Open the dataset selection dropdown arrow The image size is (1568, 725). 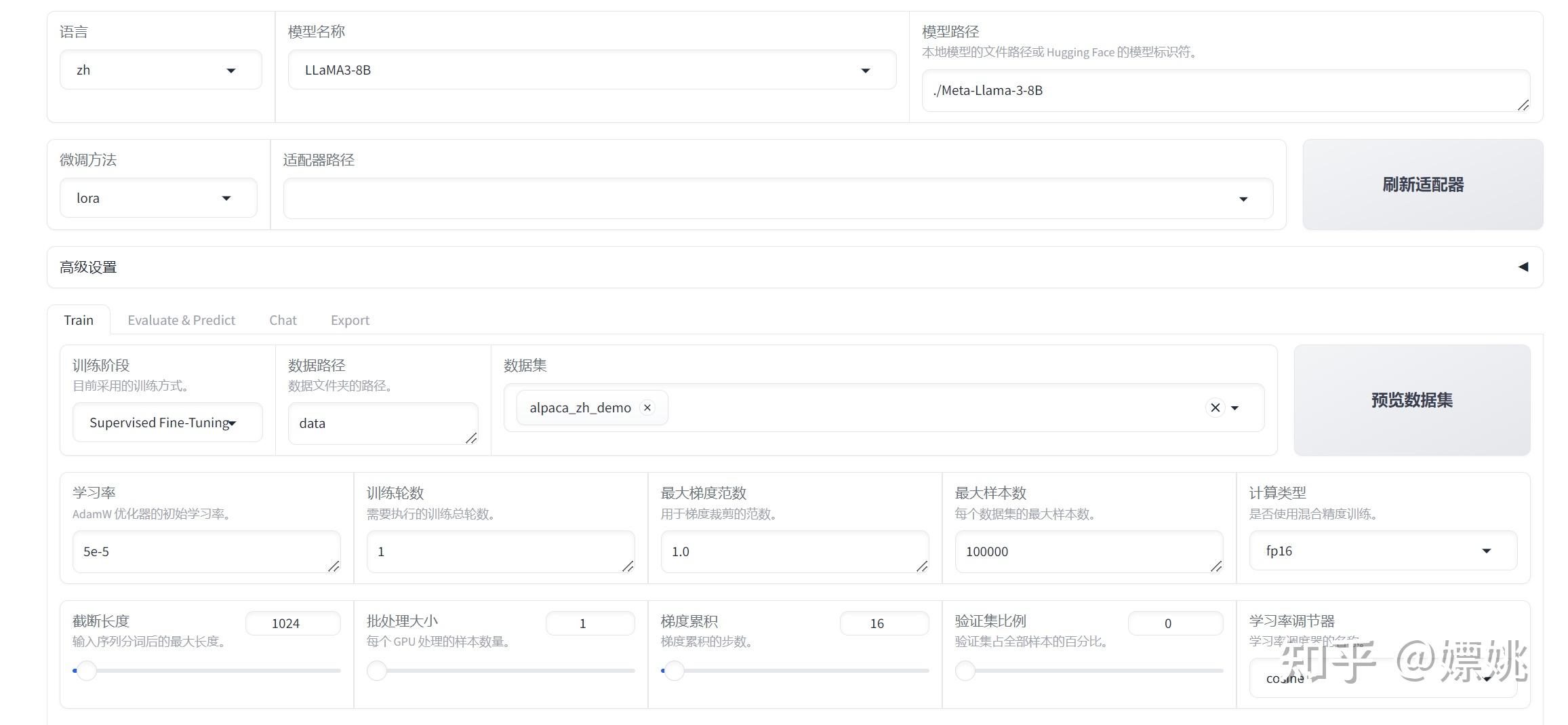click(1235, 408)
